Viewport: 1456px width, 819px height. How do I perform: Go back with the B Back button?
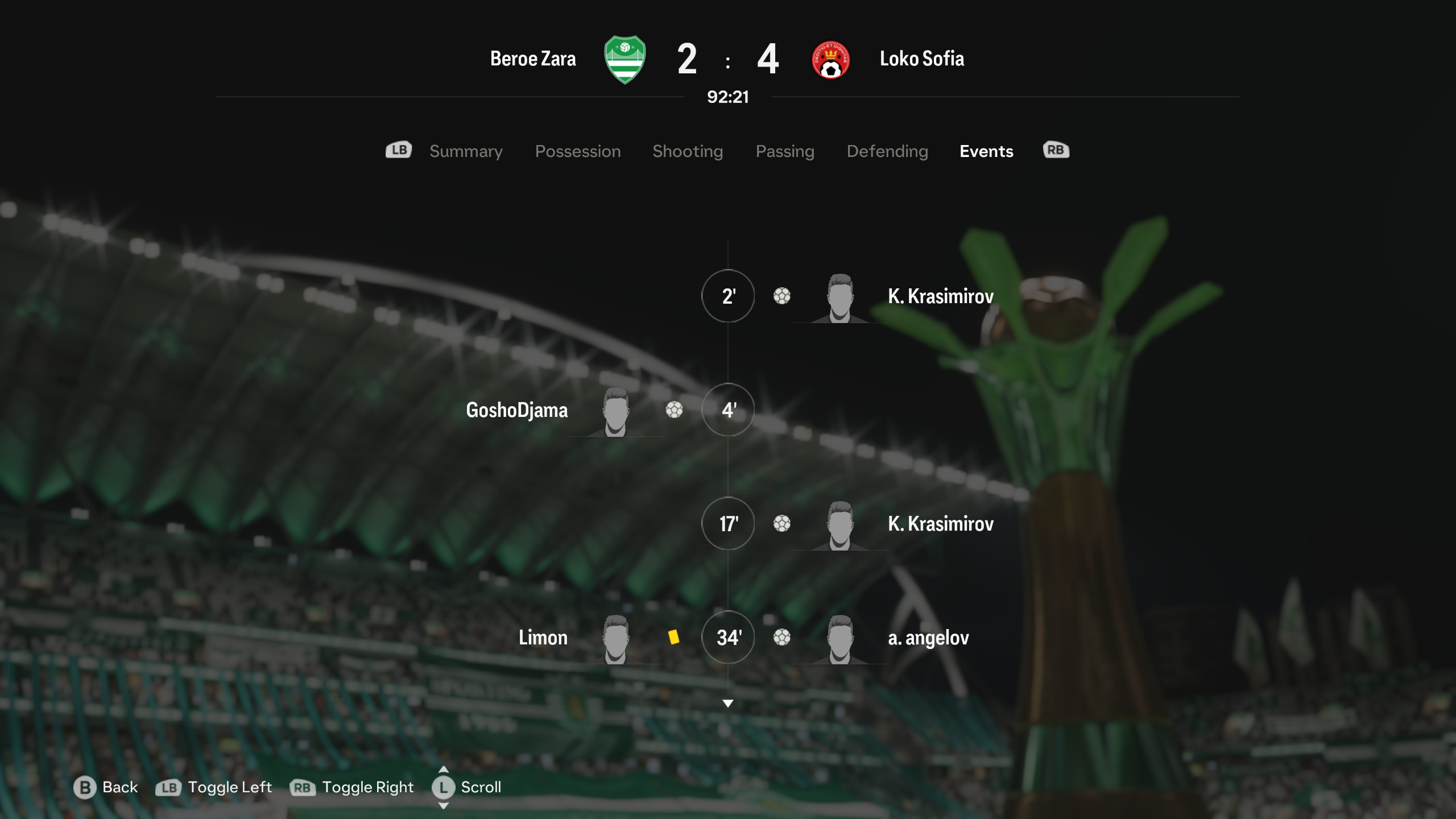(x=106, y=787)
